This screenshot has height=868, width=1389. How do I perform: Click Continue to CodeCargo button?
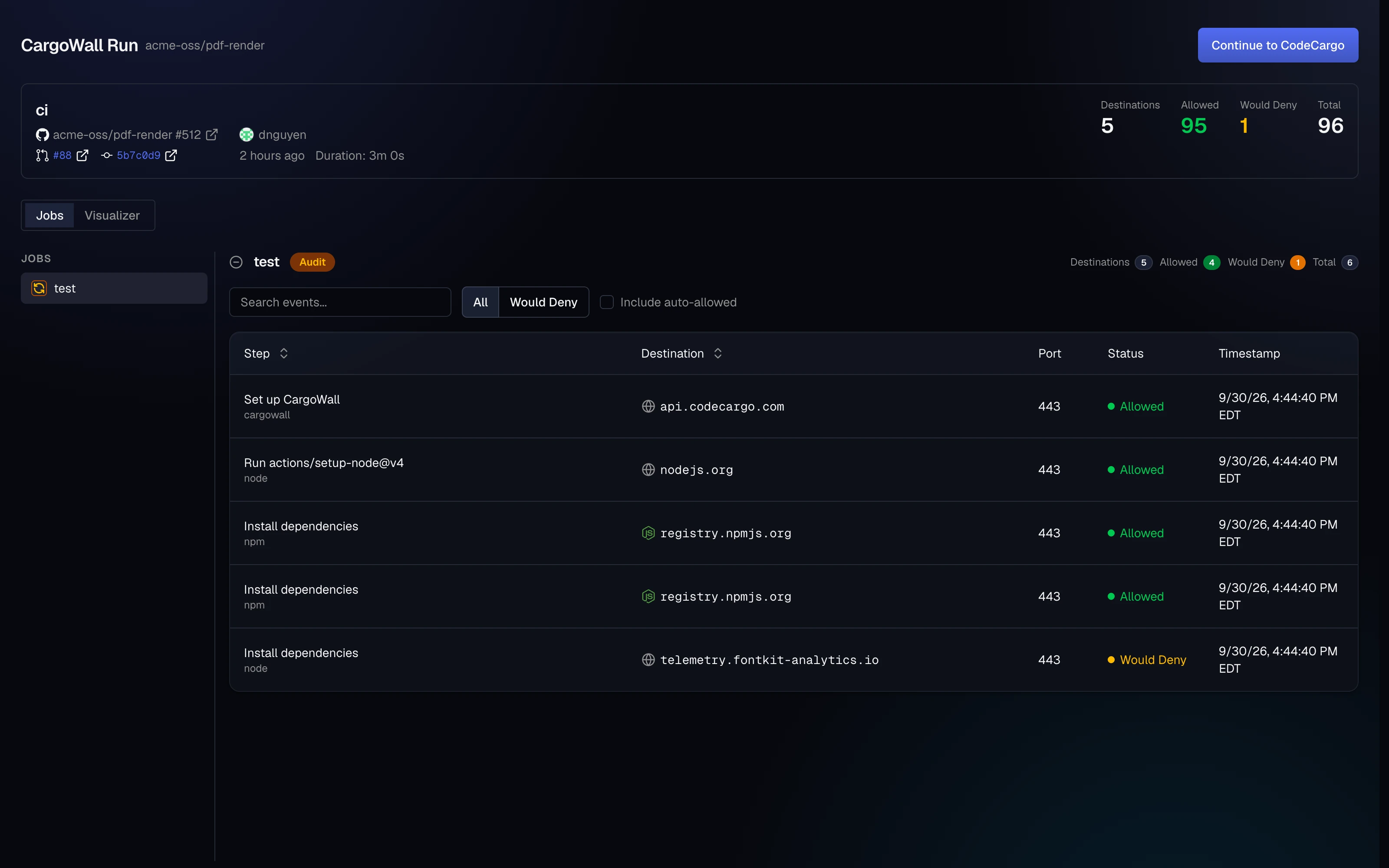[1277, 45]
